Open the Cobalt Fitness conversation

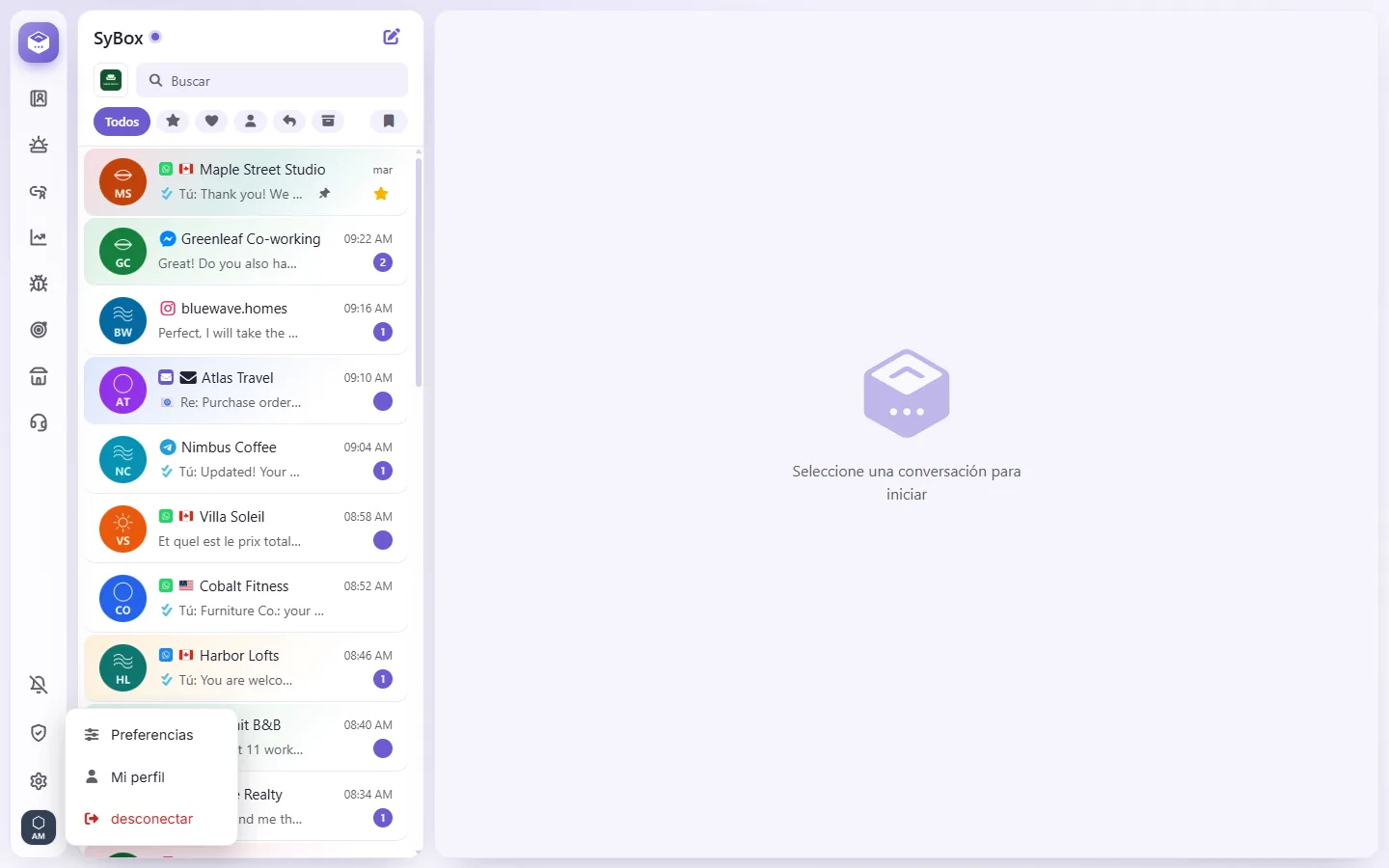pyautogui.click(x=246, y=598)
